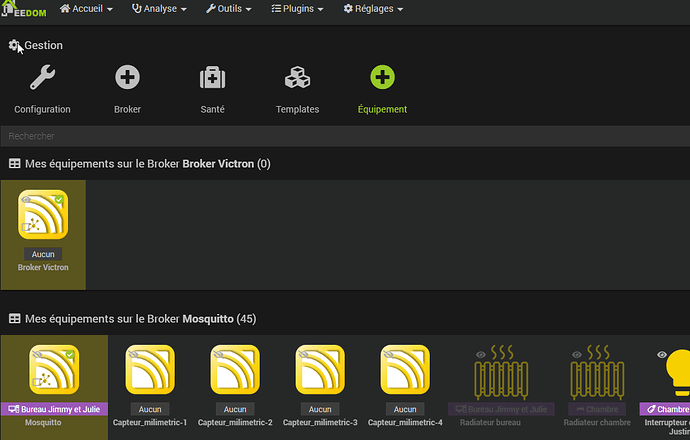This screenshot has height=440, width=690.
Task: Open Capteur_milimetric-4 equipment icon
Action: pyautogui.click(x=405, y=370)
